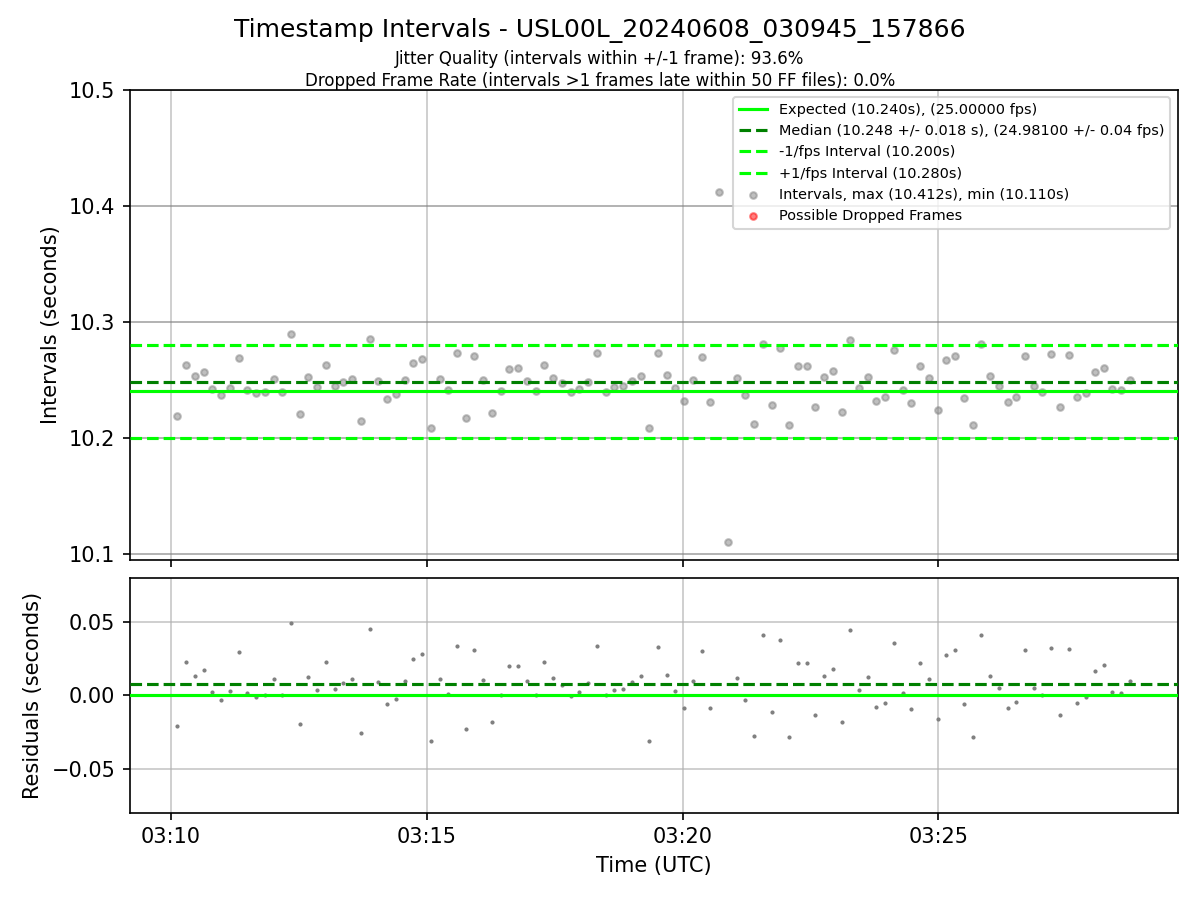Select the Jitter Quality 93.6% subtitle line
This screenshot has width=1200, height=900.
pos(600,59)
